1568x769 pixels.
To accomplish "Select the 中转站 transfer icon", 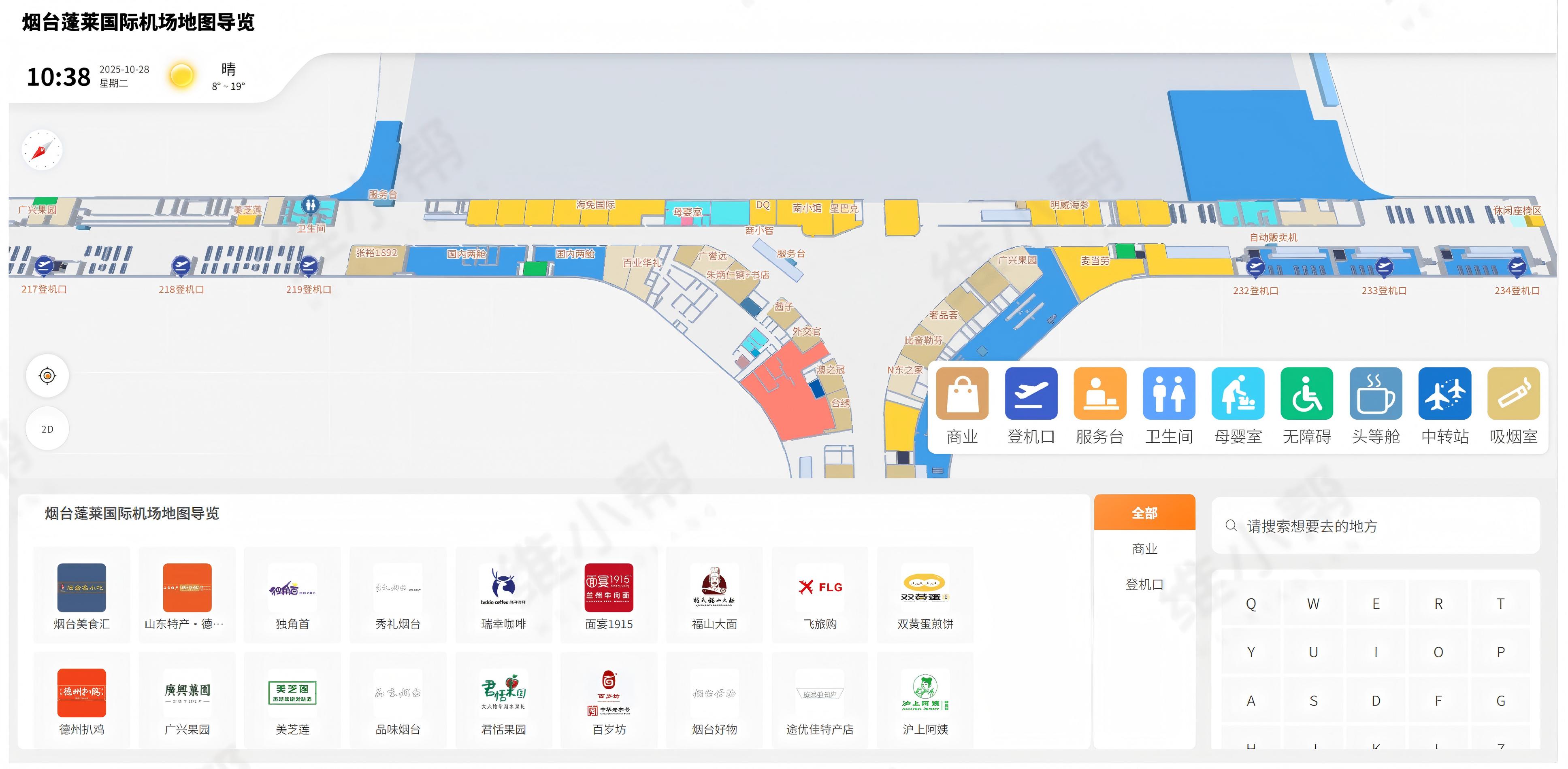I will [1444, 394].
